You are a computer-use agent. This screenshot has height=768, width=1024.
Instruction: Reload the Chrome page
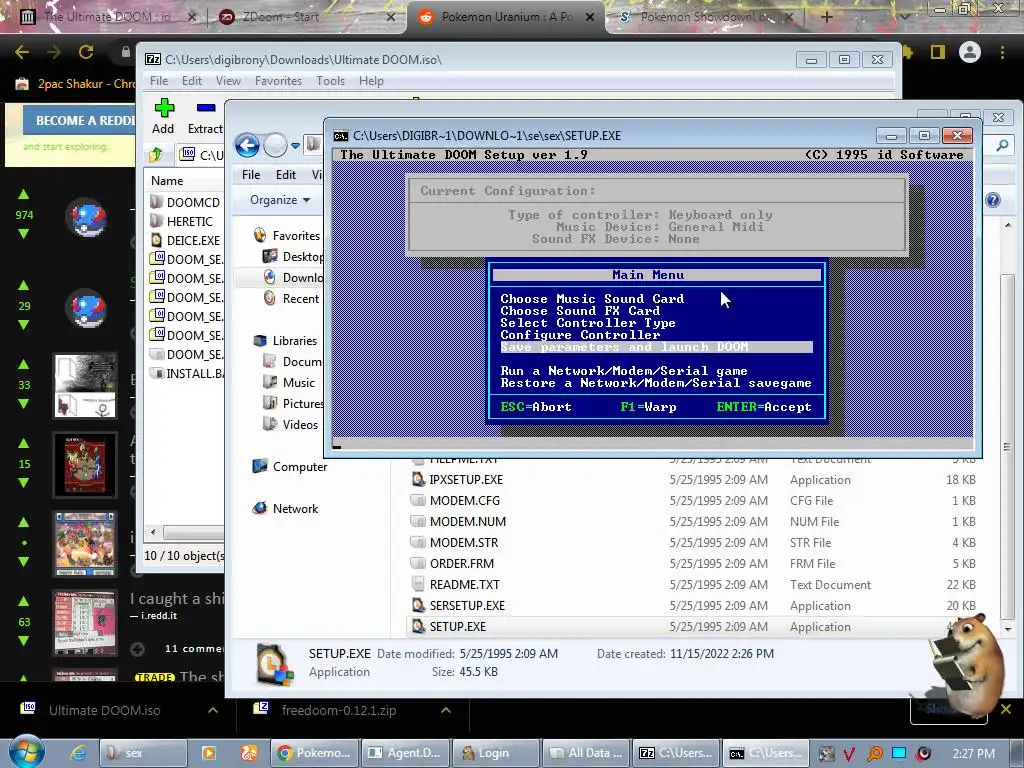(86, 52)
